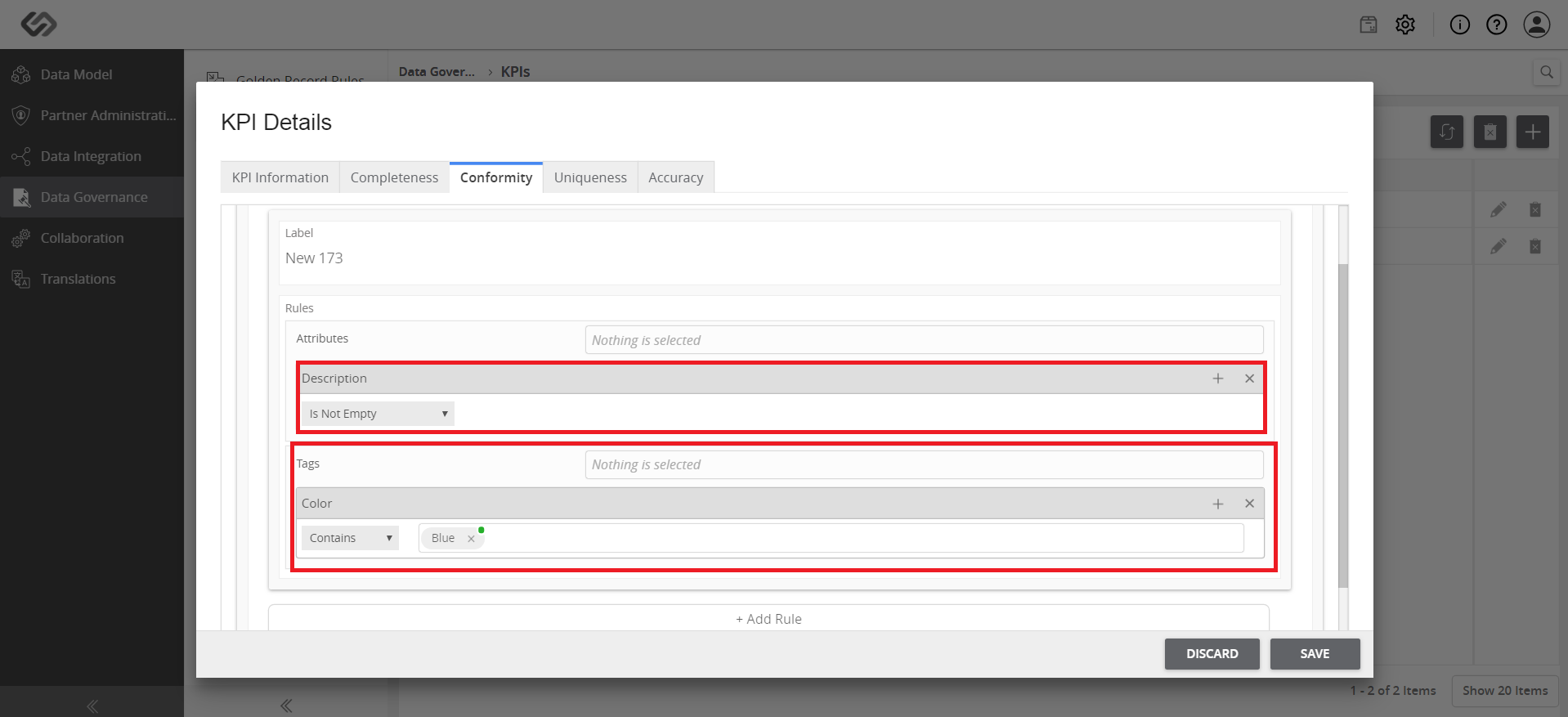The image size is (1568, 717).
Task: Switch to the Completeness tab
Action: coord(394,177)
